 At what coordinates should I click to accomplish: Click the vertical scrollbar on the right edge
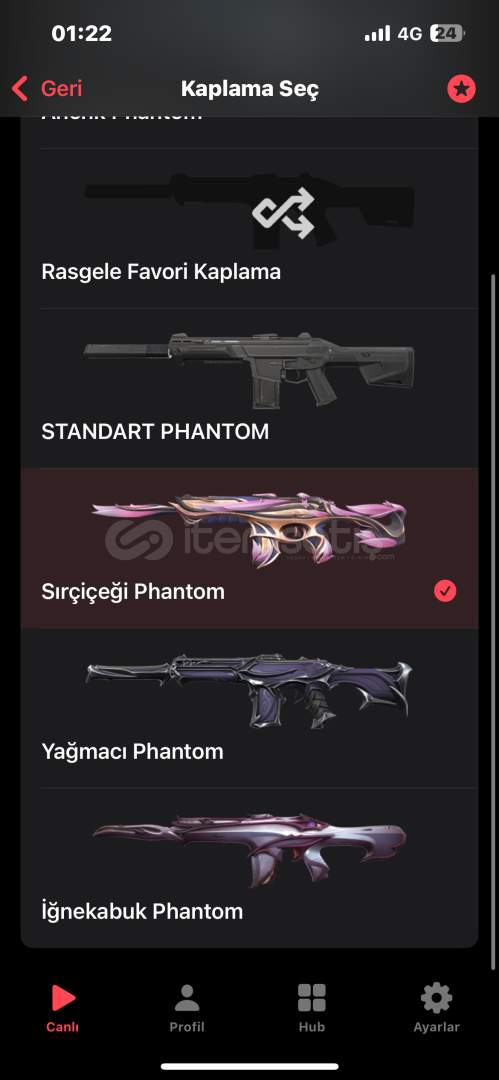tap(491, 621)
